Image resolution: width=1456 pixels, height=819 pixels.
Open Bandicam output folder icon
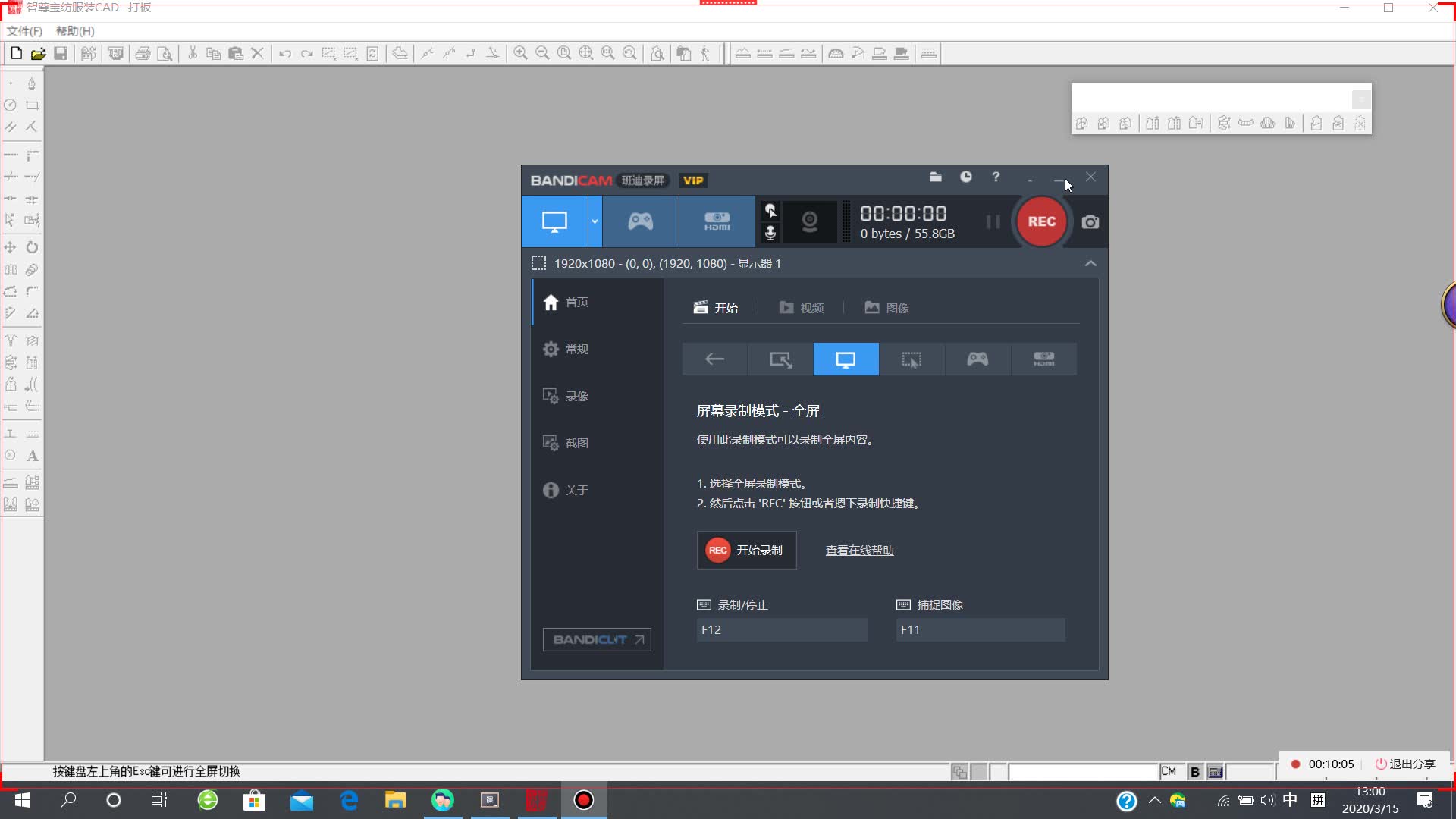tap(935, 177)
